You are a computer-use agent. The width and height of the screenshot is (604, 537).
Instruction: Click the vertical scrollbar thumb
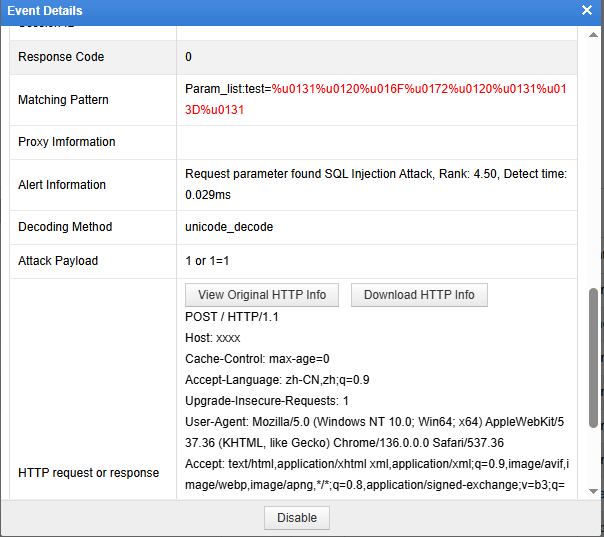593,358
